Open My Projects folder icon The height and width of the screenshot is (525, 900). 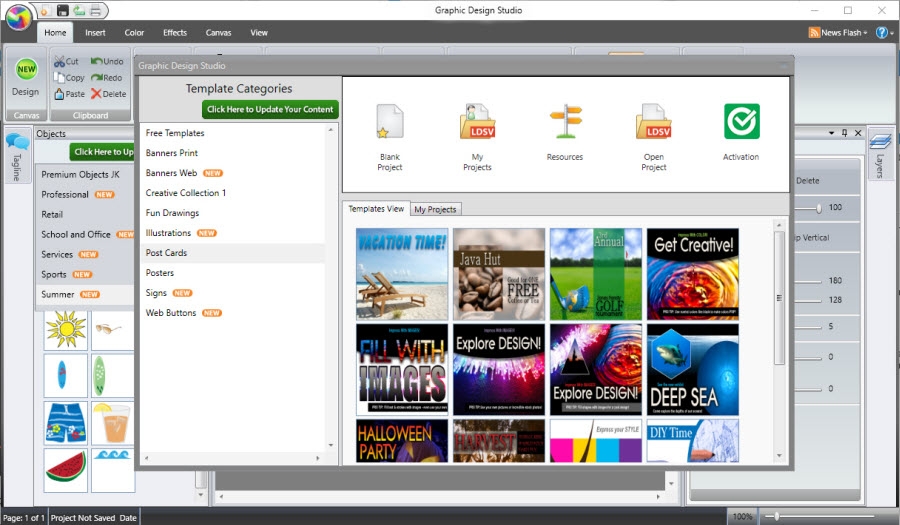pyautogui.click(x=477, y=122)
